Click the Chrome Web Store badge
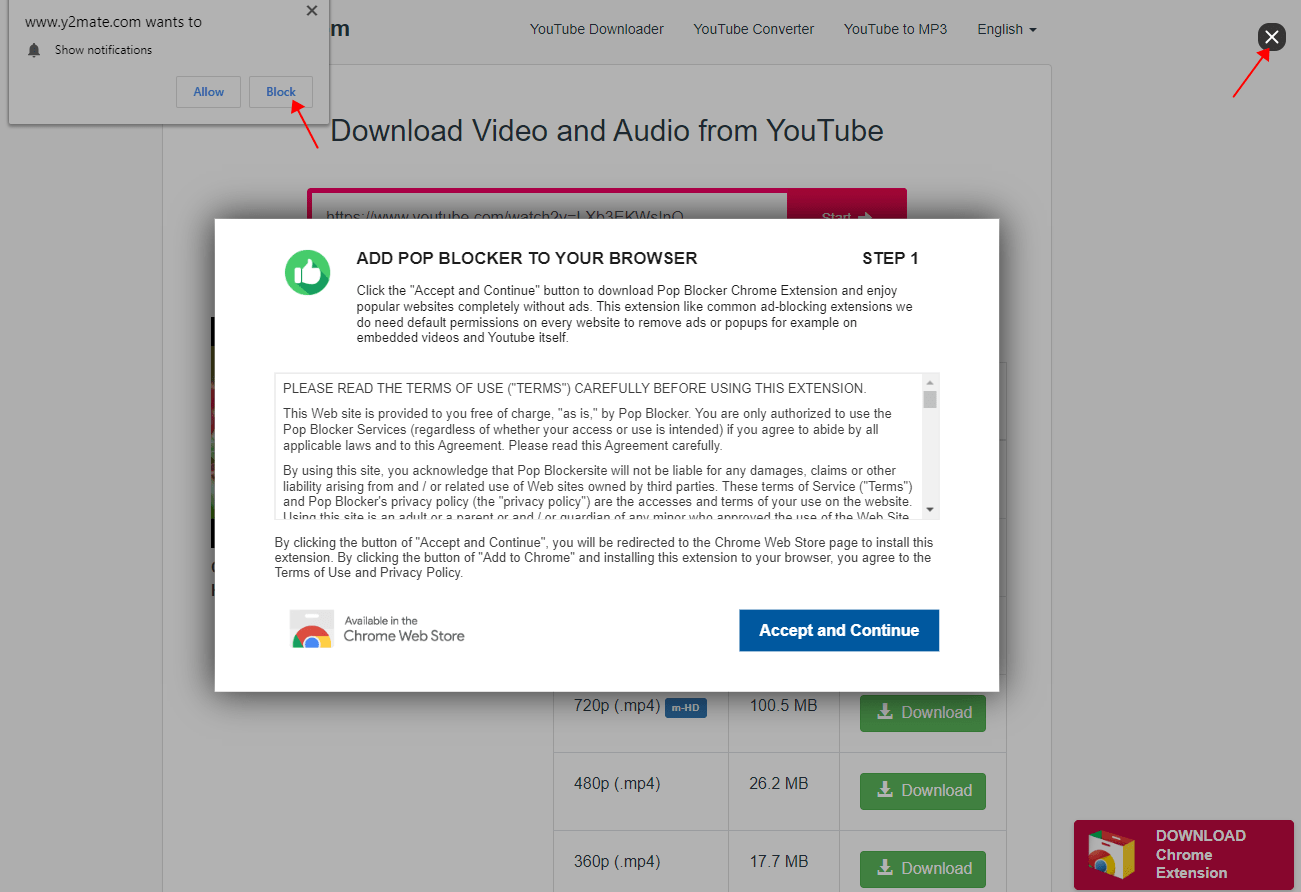Viewport: 1301px width, 892px height. pyautogui.click(x=378, y=629)
